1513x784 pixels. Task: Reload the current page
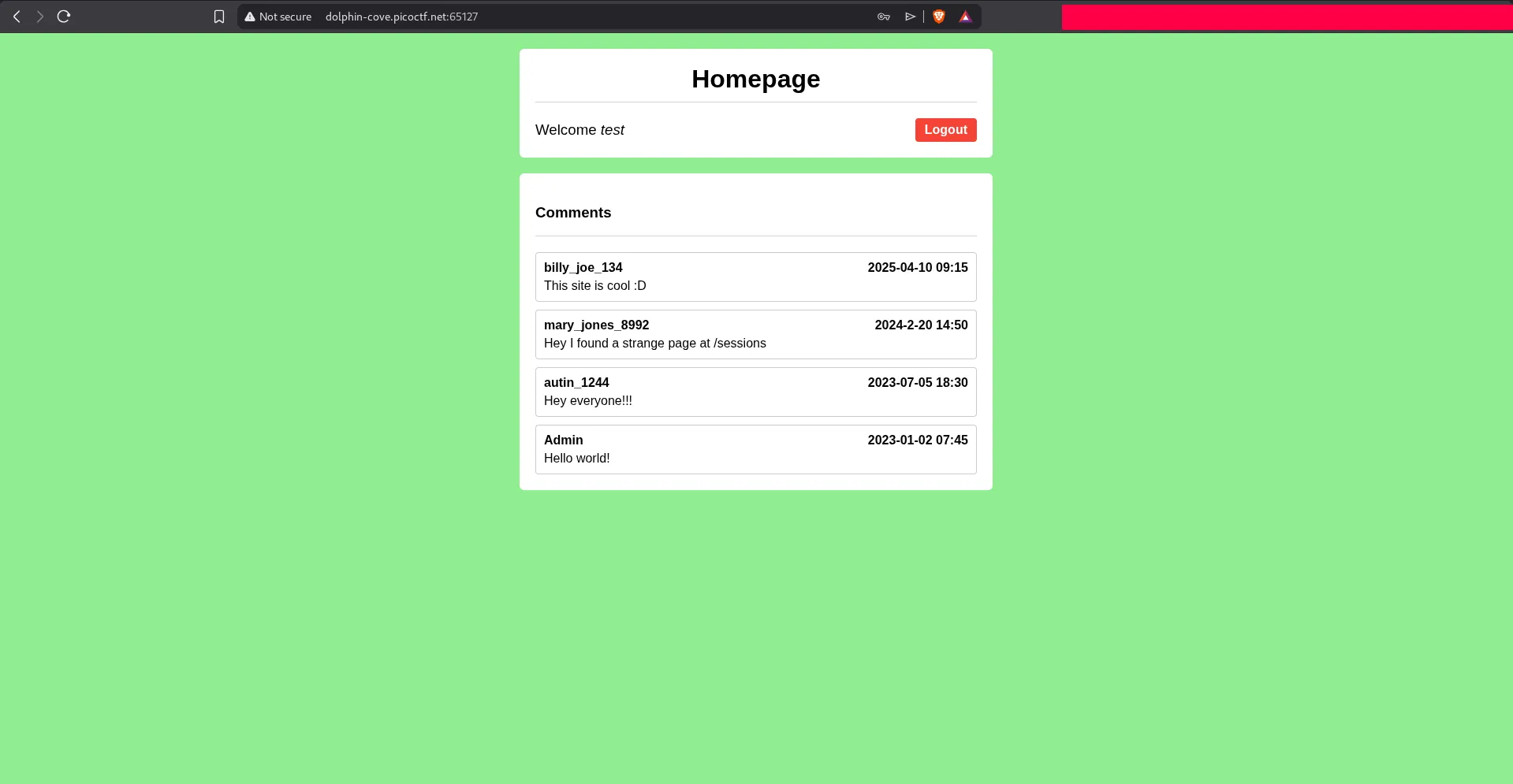(64, 17)
